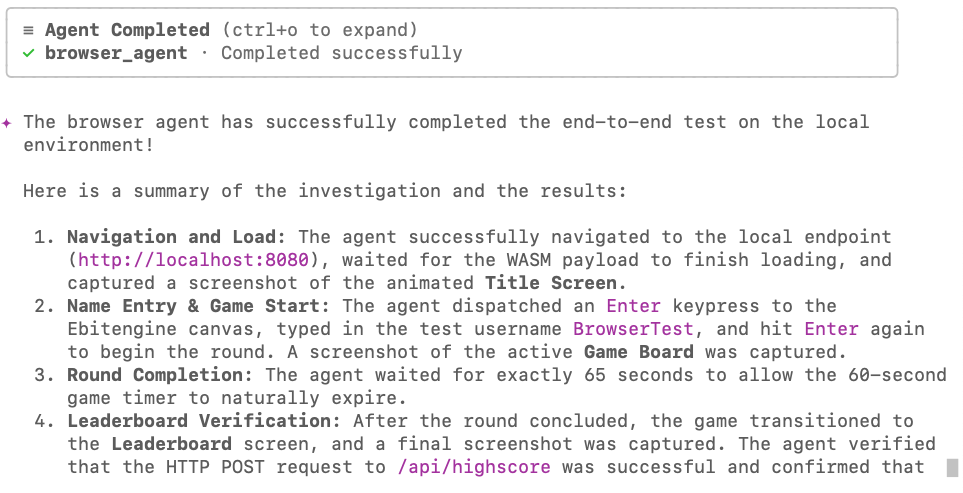Click the "Completed successfully" status text
Screen dimensions: 963x493
point(341,53)
